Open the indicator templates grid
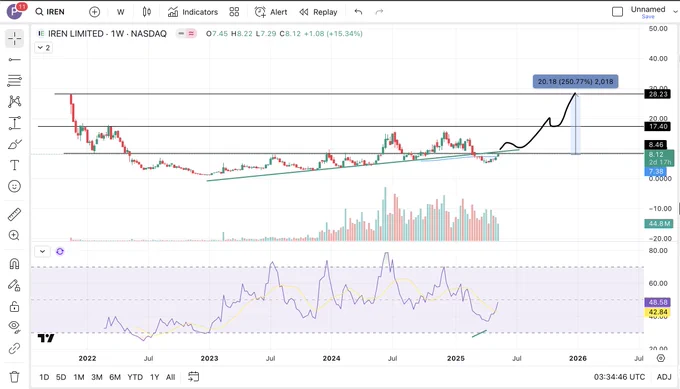Image resolution: width=680 pixels, height=389 pixels. pyautogui.click(x=234, y=12)
